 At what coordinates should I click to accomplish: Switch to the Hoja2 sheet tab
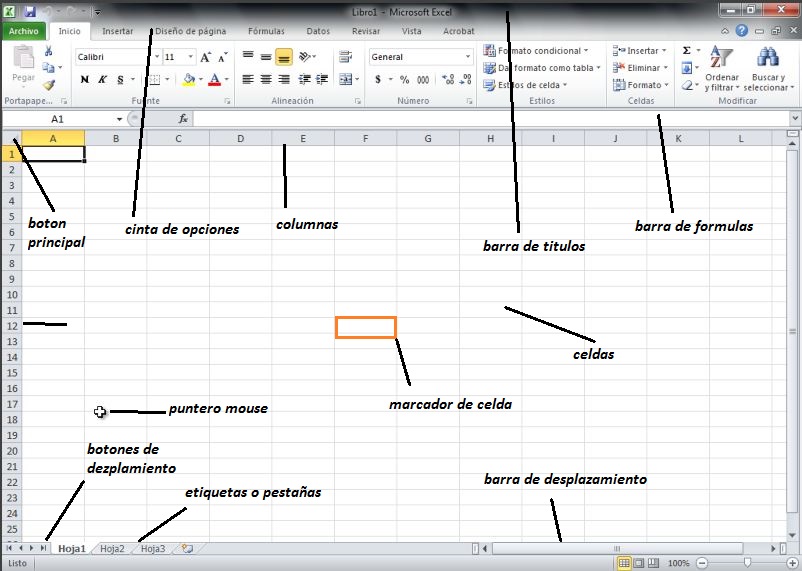(x=112, y=549)
